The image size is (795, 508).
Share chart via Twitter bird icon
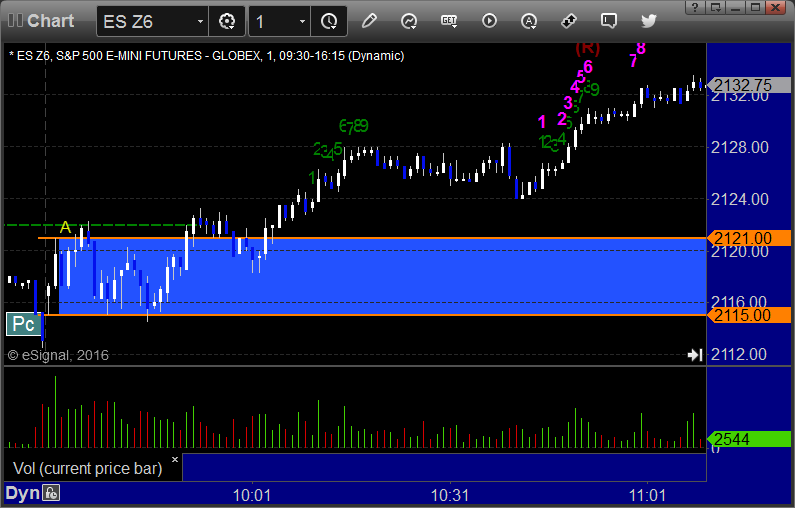coord(649,21)
